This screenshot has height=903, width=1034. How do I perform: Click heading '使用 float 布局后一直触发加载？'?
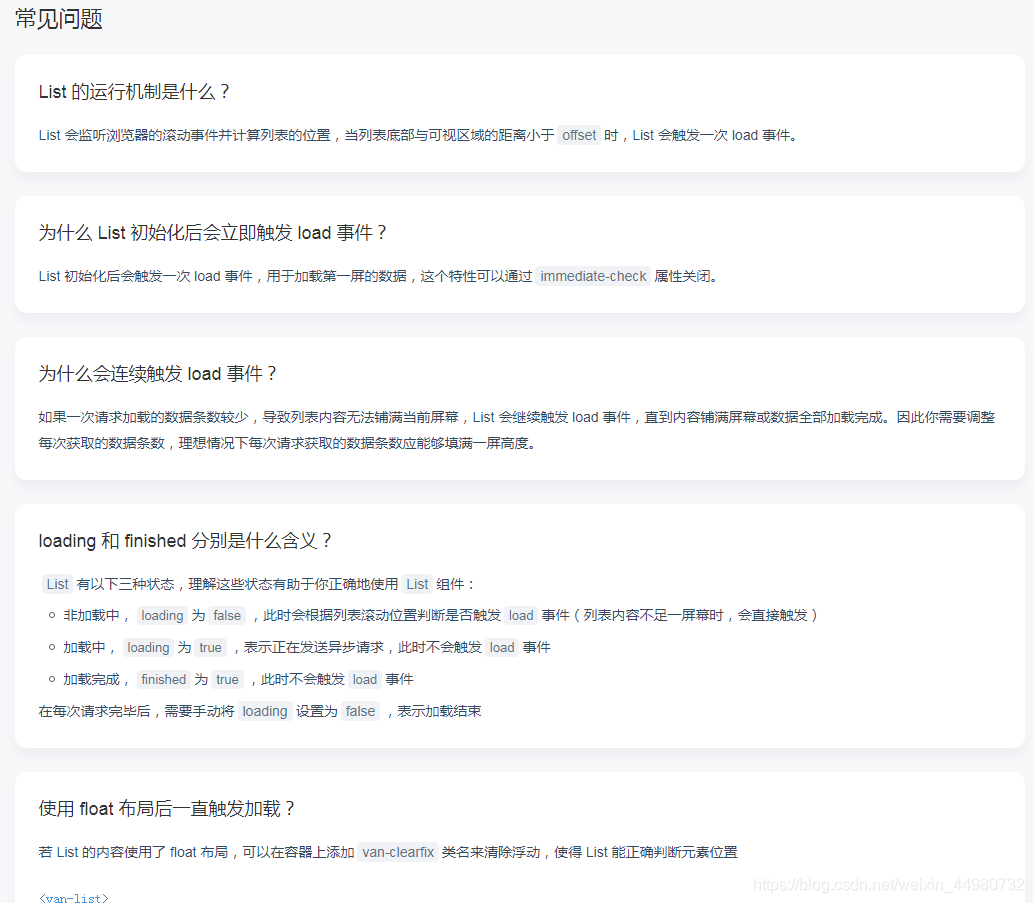point(167,809)
